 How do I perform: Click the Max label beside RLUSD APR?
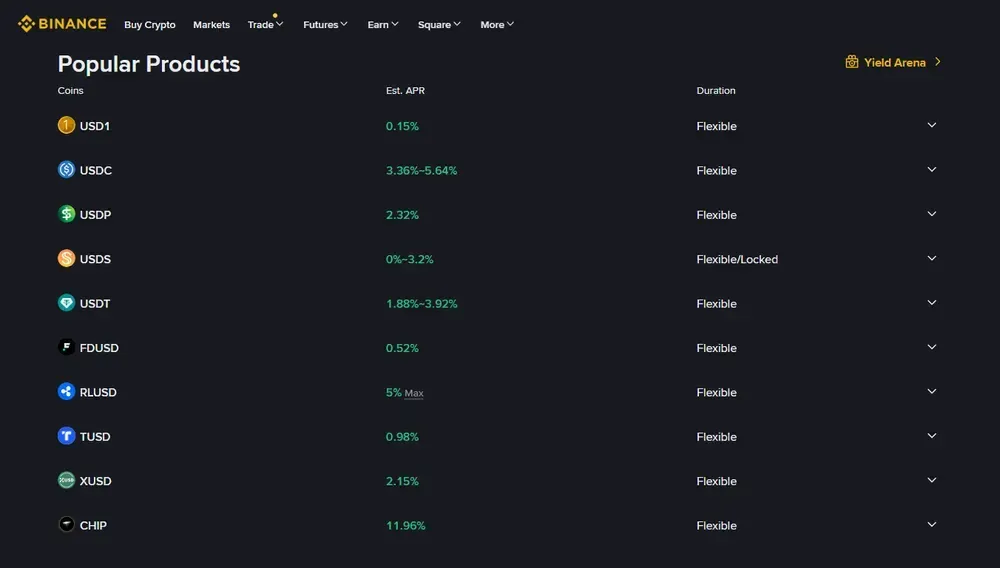click(414, 393)
